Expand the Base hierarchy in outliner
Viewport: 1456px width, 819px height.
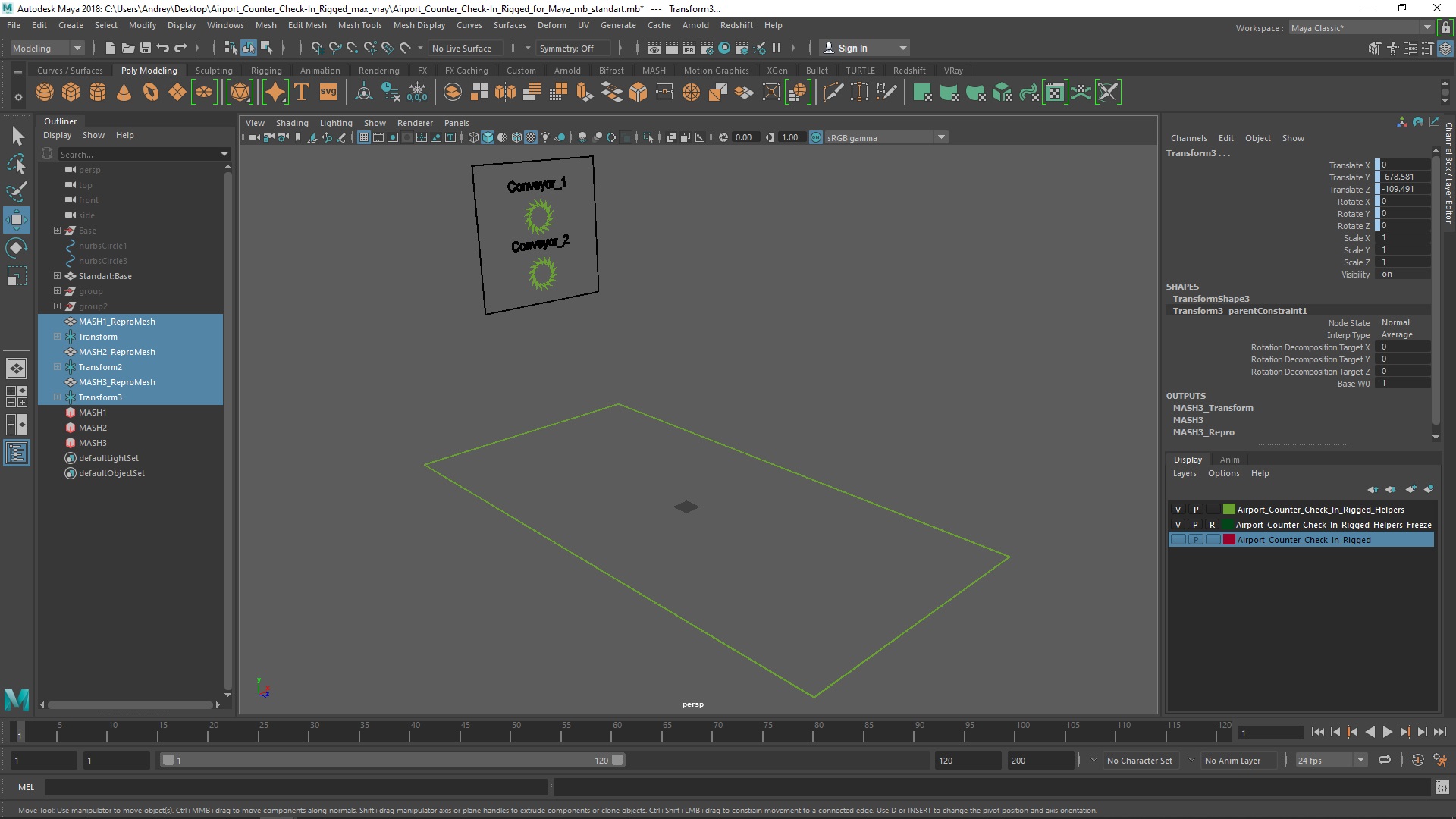[x=56, y=230]
